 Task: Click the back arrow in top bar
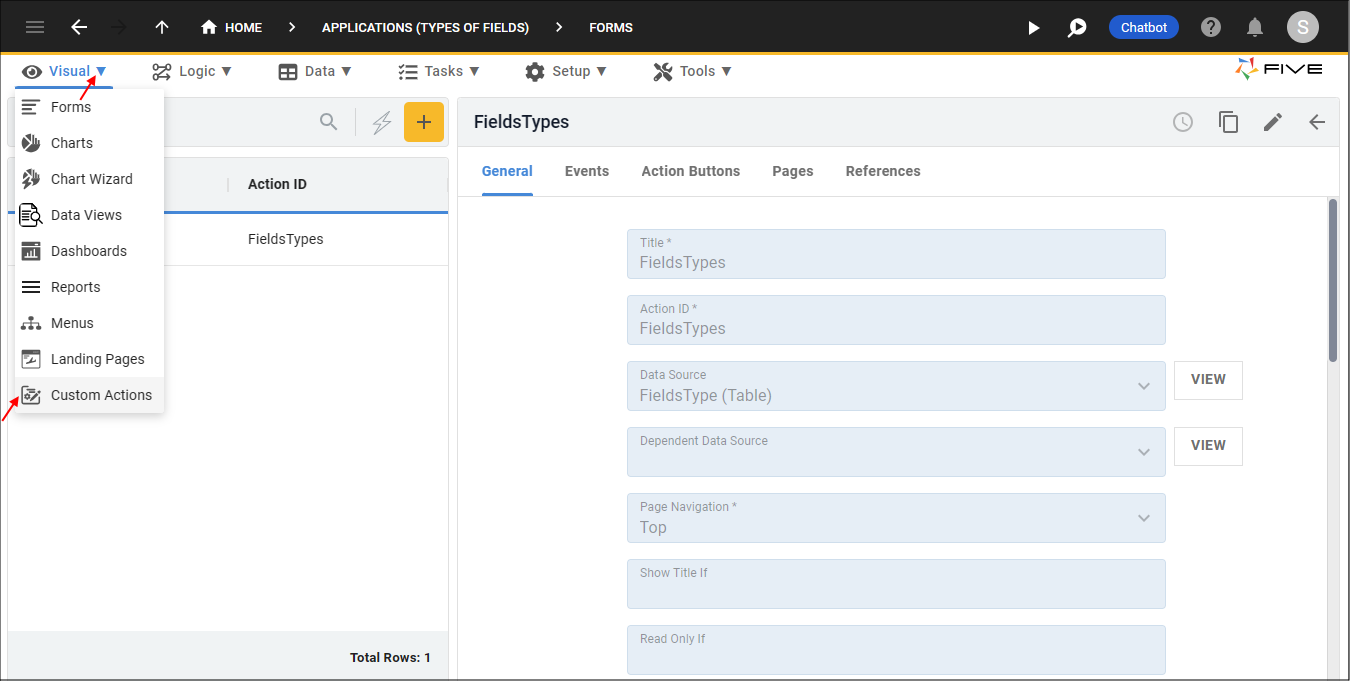[79, 27]
